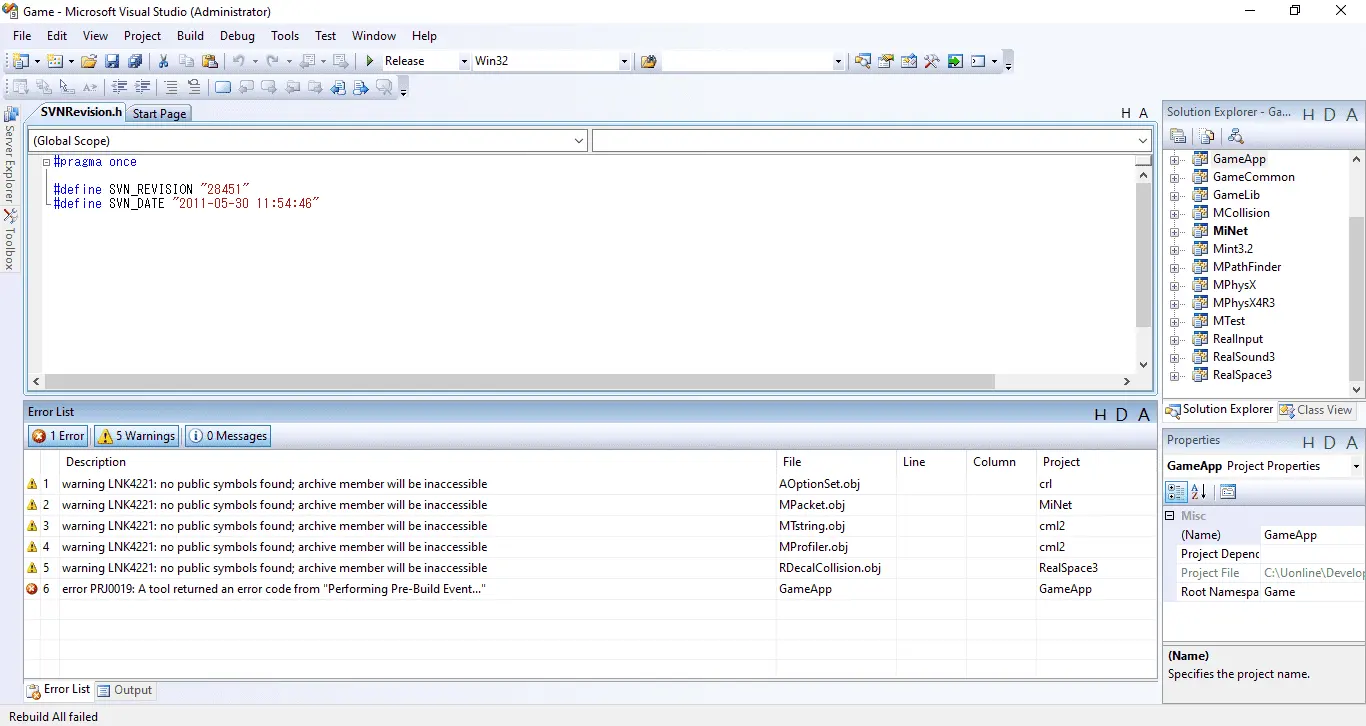Toggle the 0 Messages filter button
This screenshot has width=1366, height=726.
coord(228,436)
